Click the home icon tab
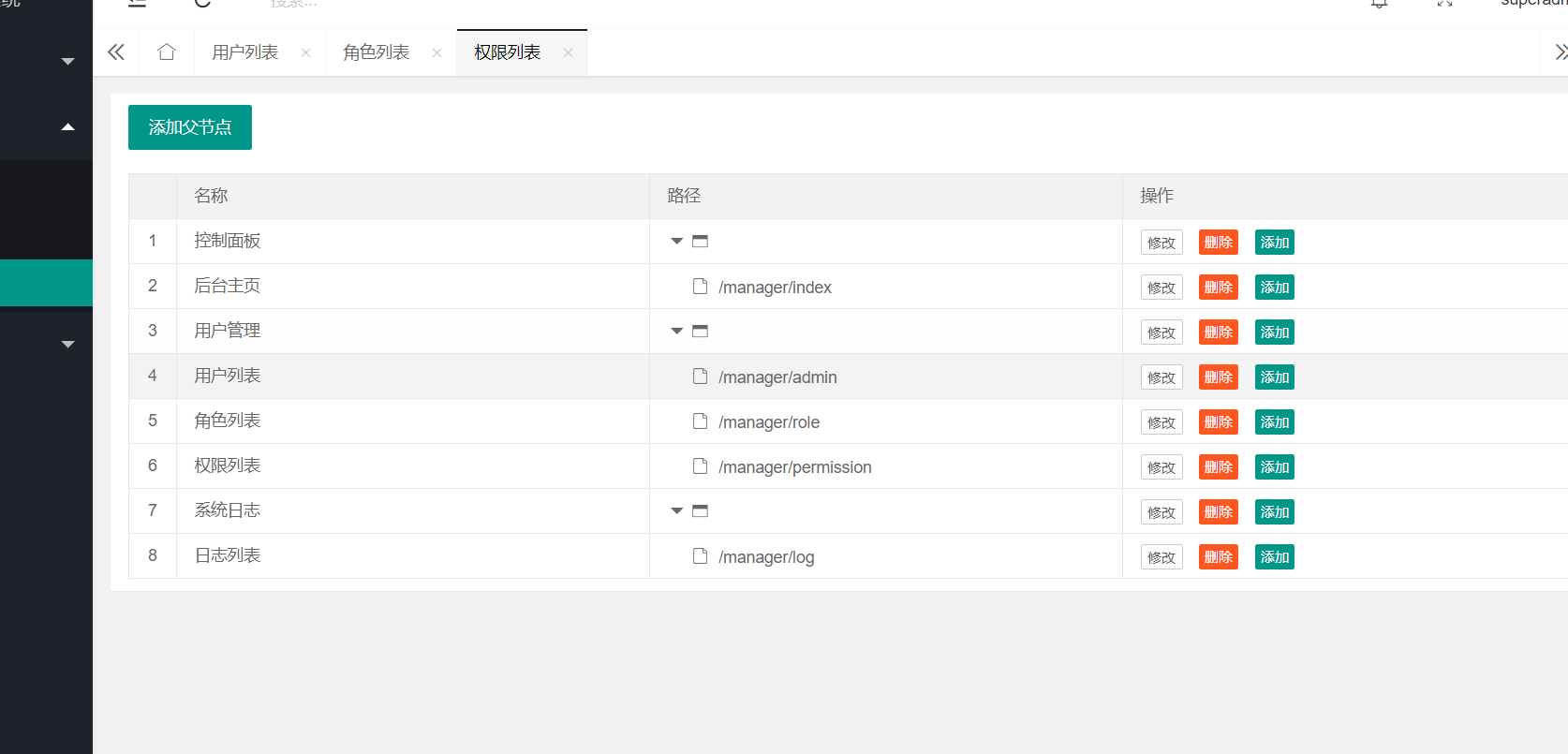The height and width of the screenshot is (754, 1568). click(x=167, y=52)
